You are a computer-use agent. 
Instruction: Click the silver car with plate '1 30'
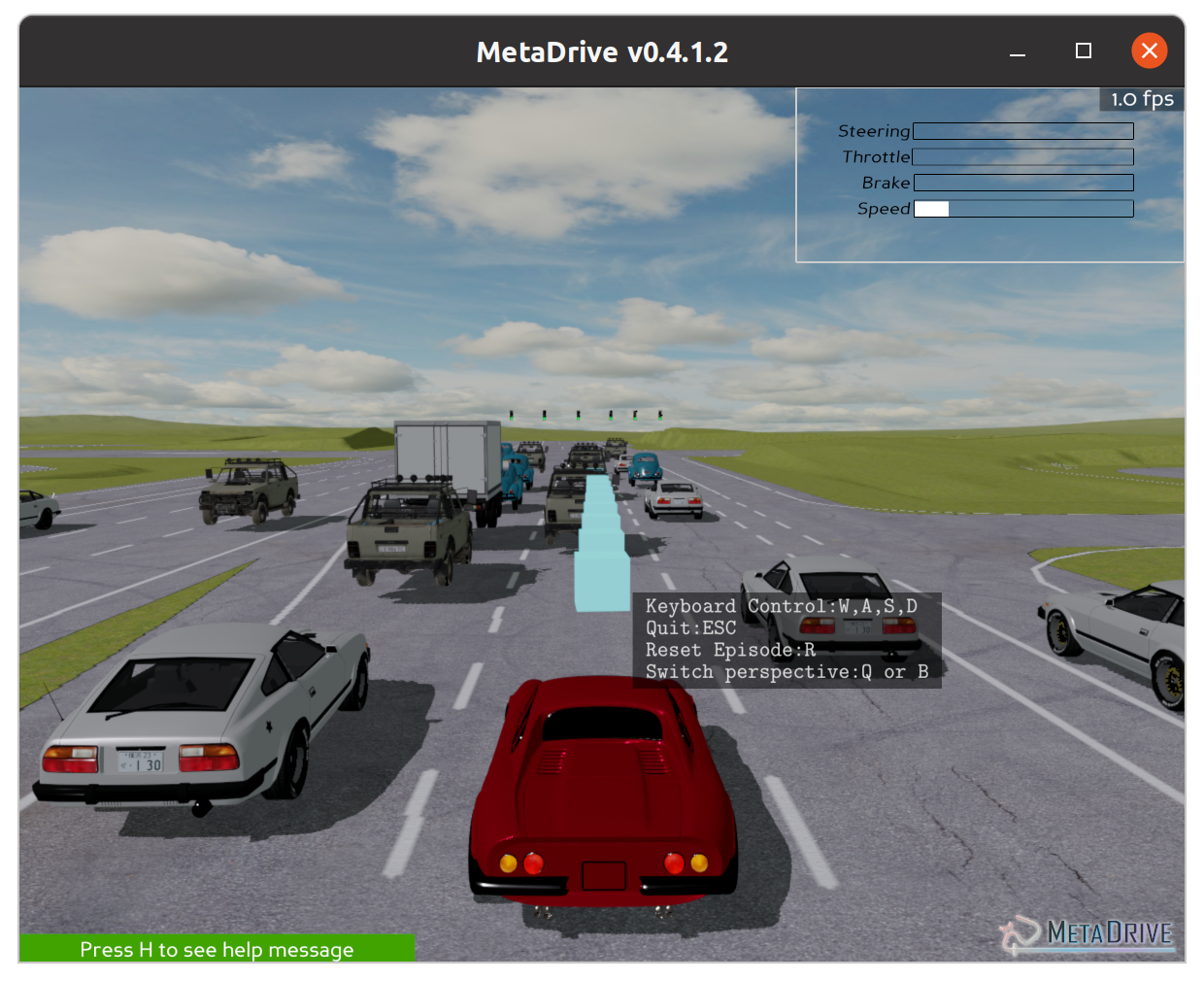(x=201, y=719)
